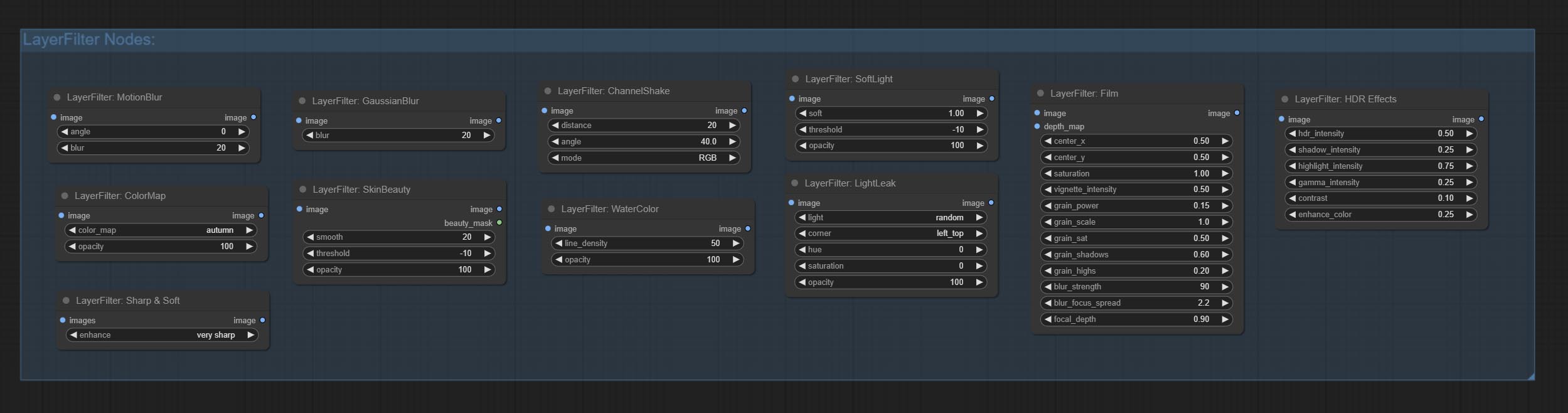Open the LightLeak corner left_top dropdown
Viewport: 1568px width, 413px height.
[891, 233]
